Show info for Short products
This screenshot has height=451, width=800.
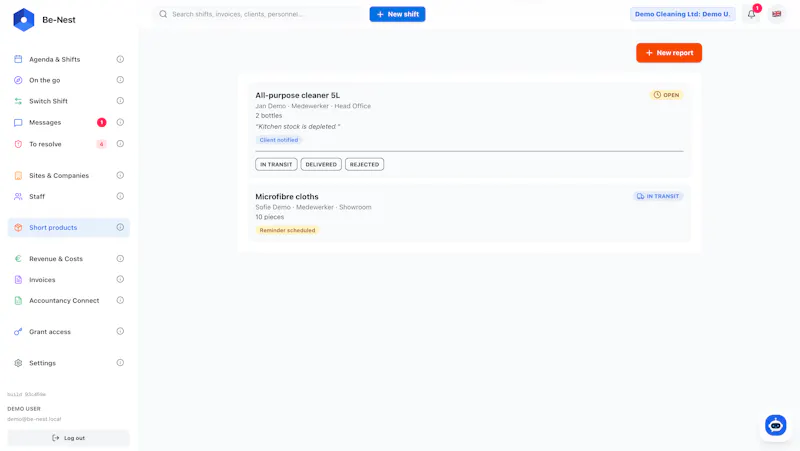(x=120, y=227)
